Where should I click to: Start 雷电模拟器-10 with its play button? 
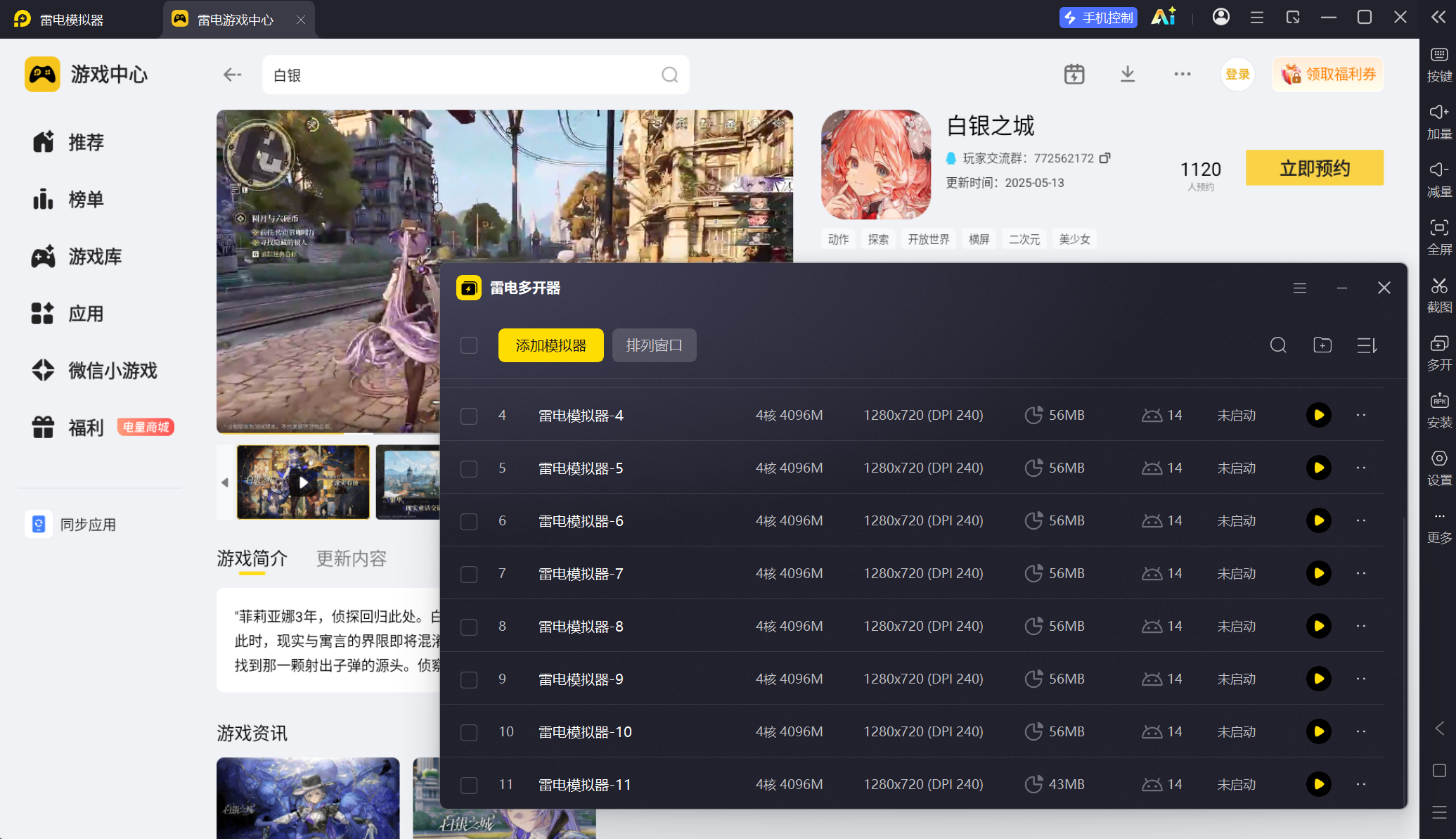click(x=1319, y=731)
